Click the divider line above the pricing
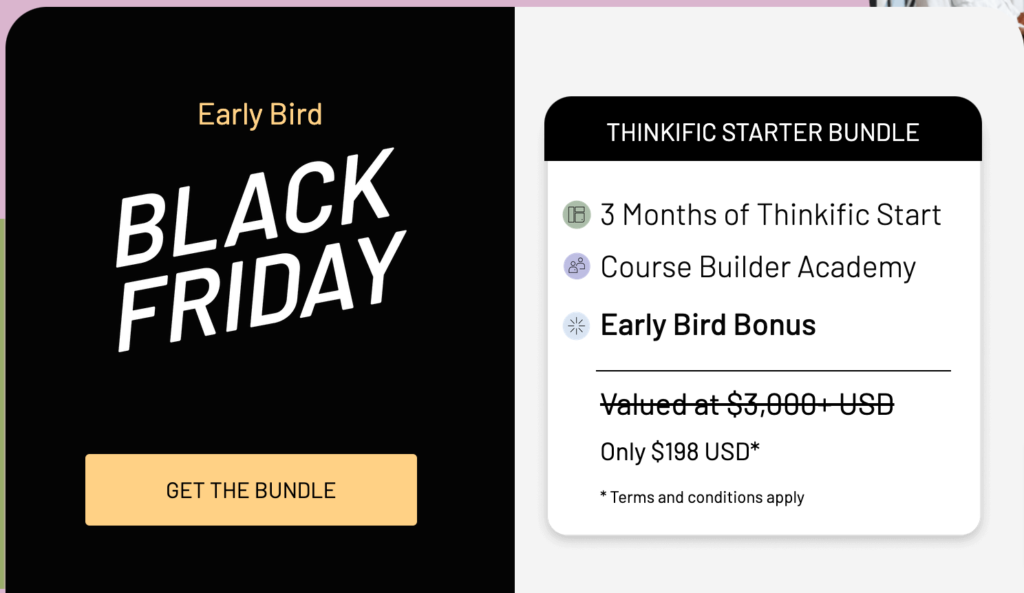This screenshot has height=593, width=1024. pyautogui.click(x=773, y=370)
